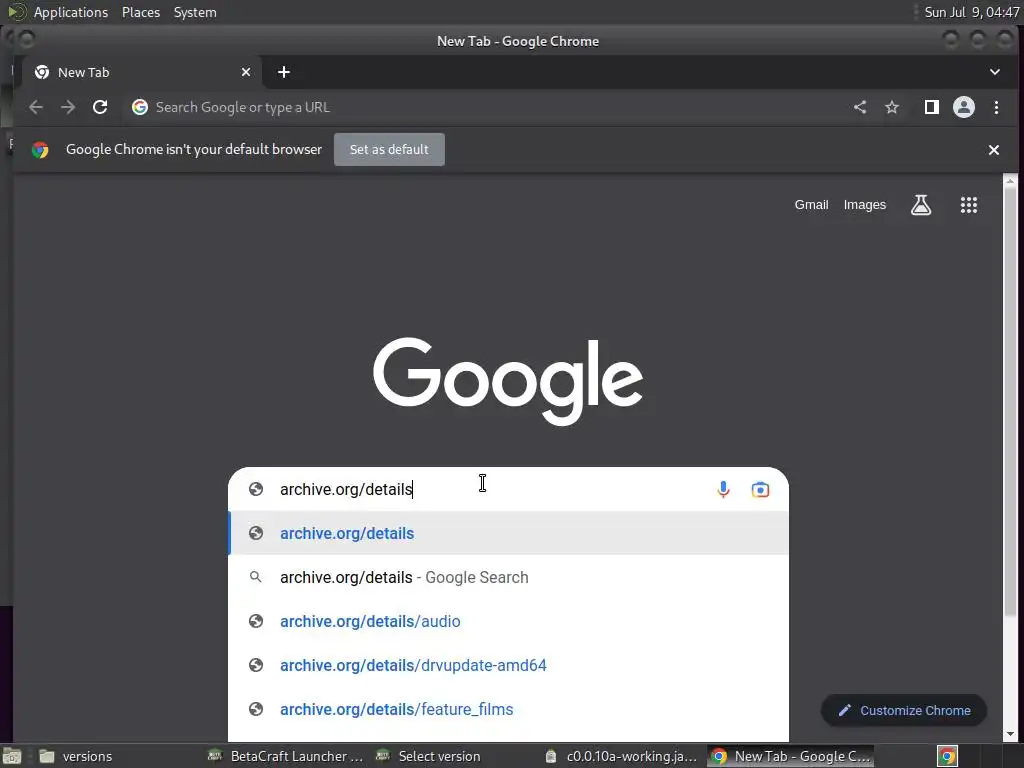Click globe icon beside feature_films suggestion

pyautogui.click(x=256, y=709)
